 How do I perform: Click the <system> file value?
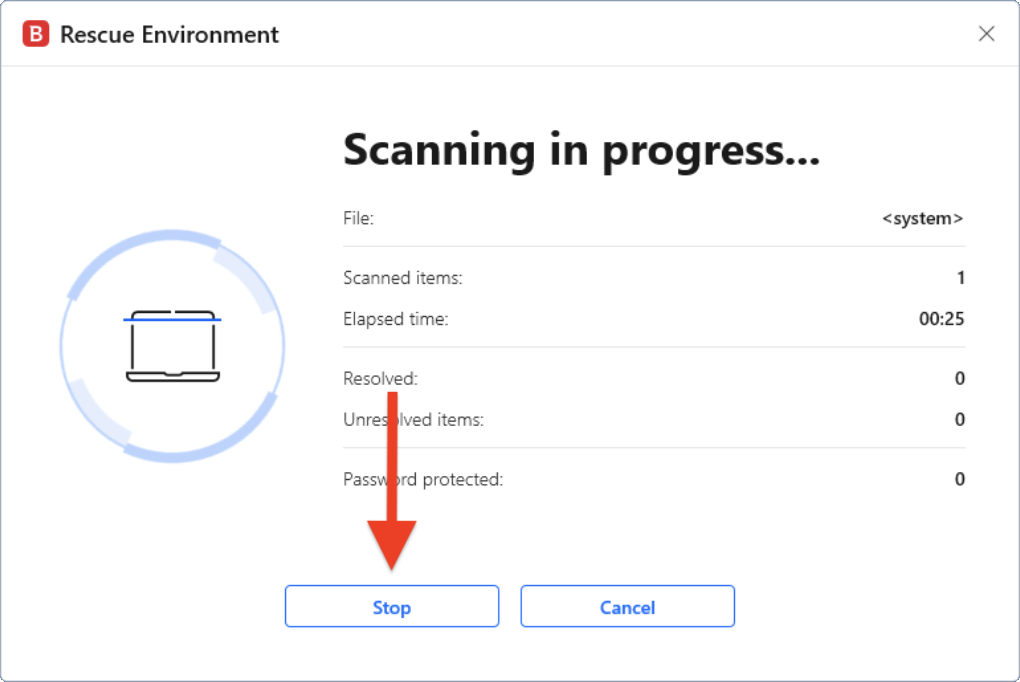[921, 218]
